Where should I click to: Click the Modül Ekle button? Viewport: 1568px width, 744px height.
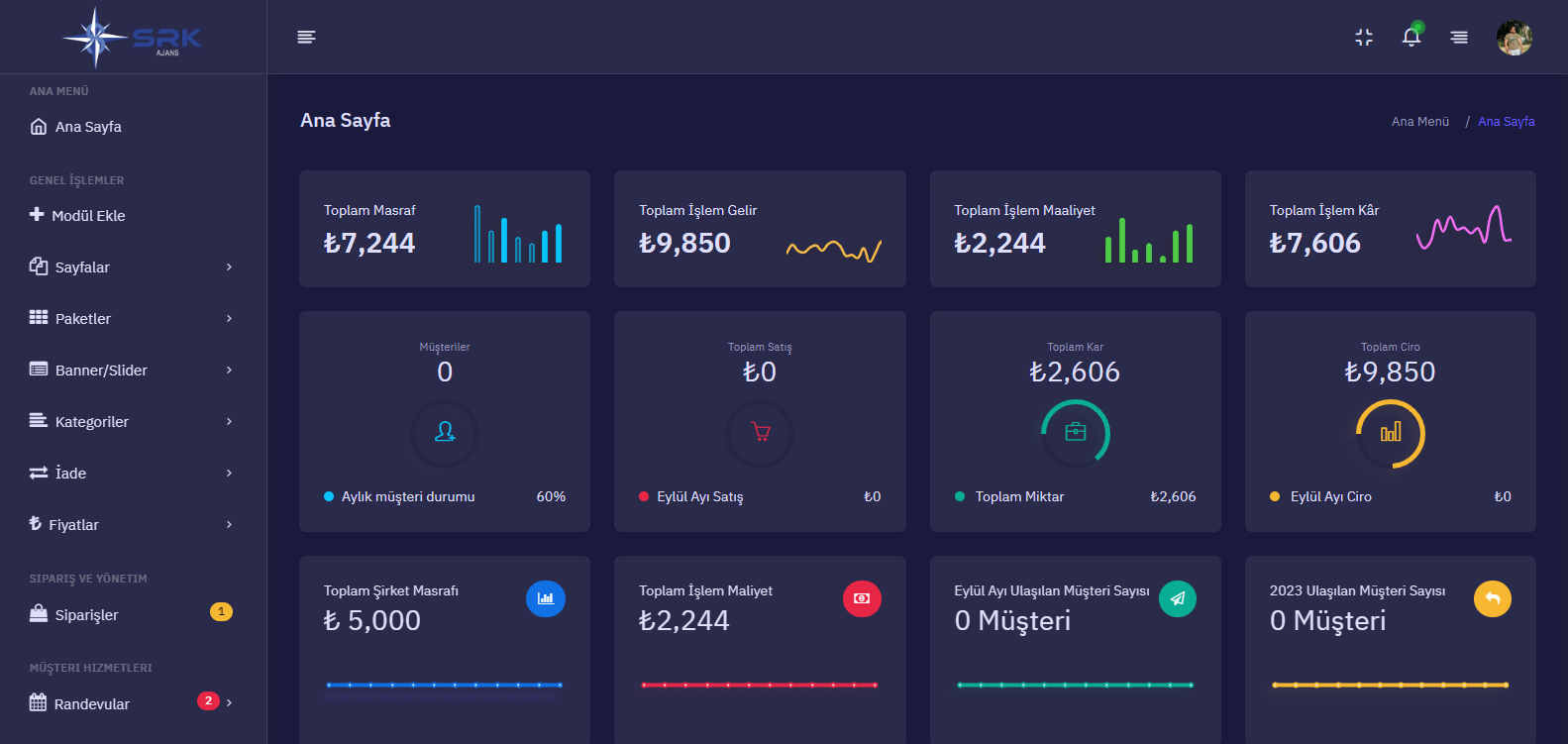pos(87,216)
